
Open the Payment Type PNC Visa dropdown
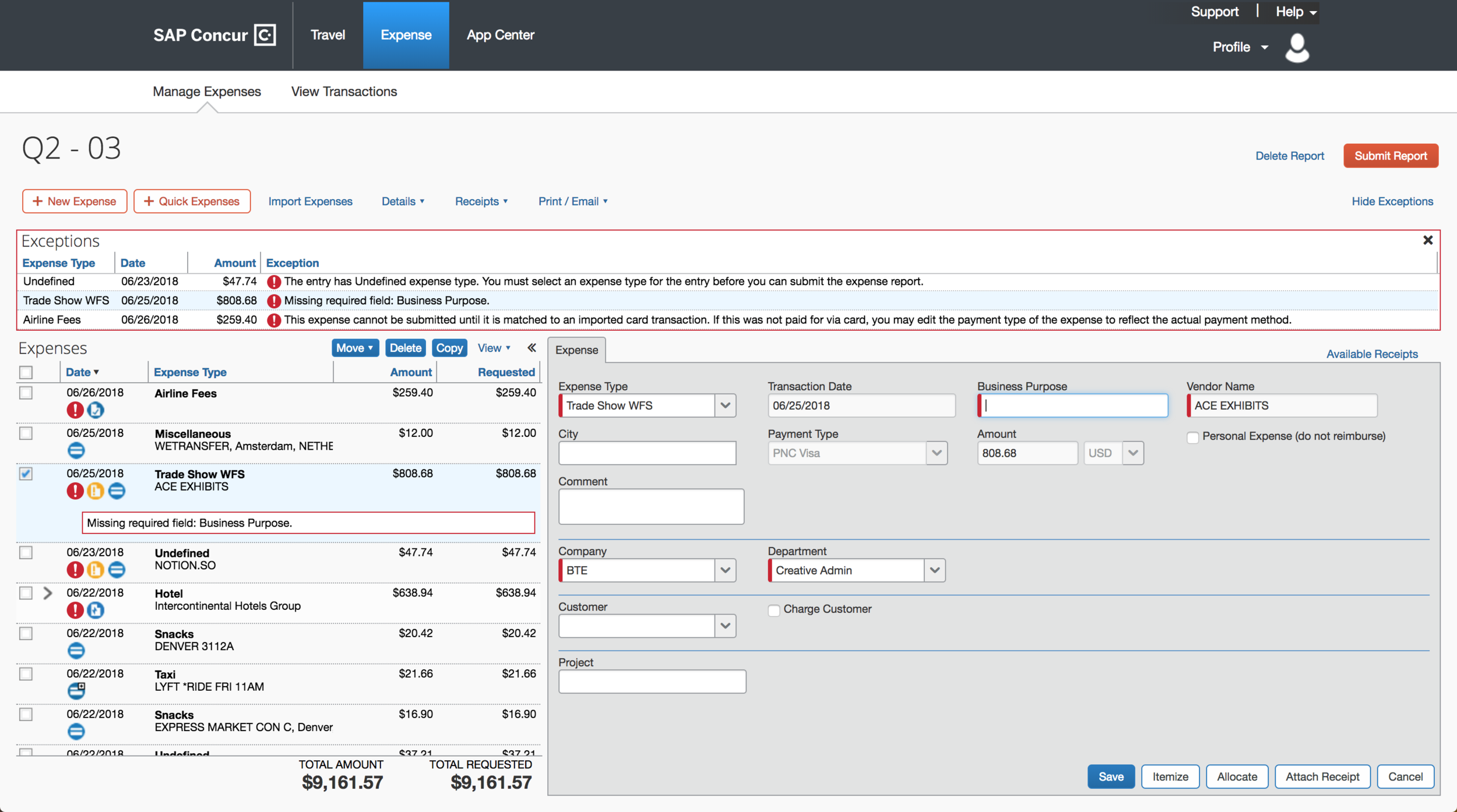pyautogui.click(x=937, y=453)
